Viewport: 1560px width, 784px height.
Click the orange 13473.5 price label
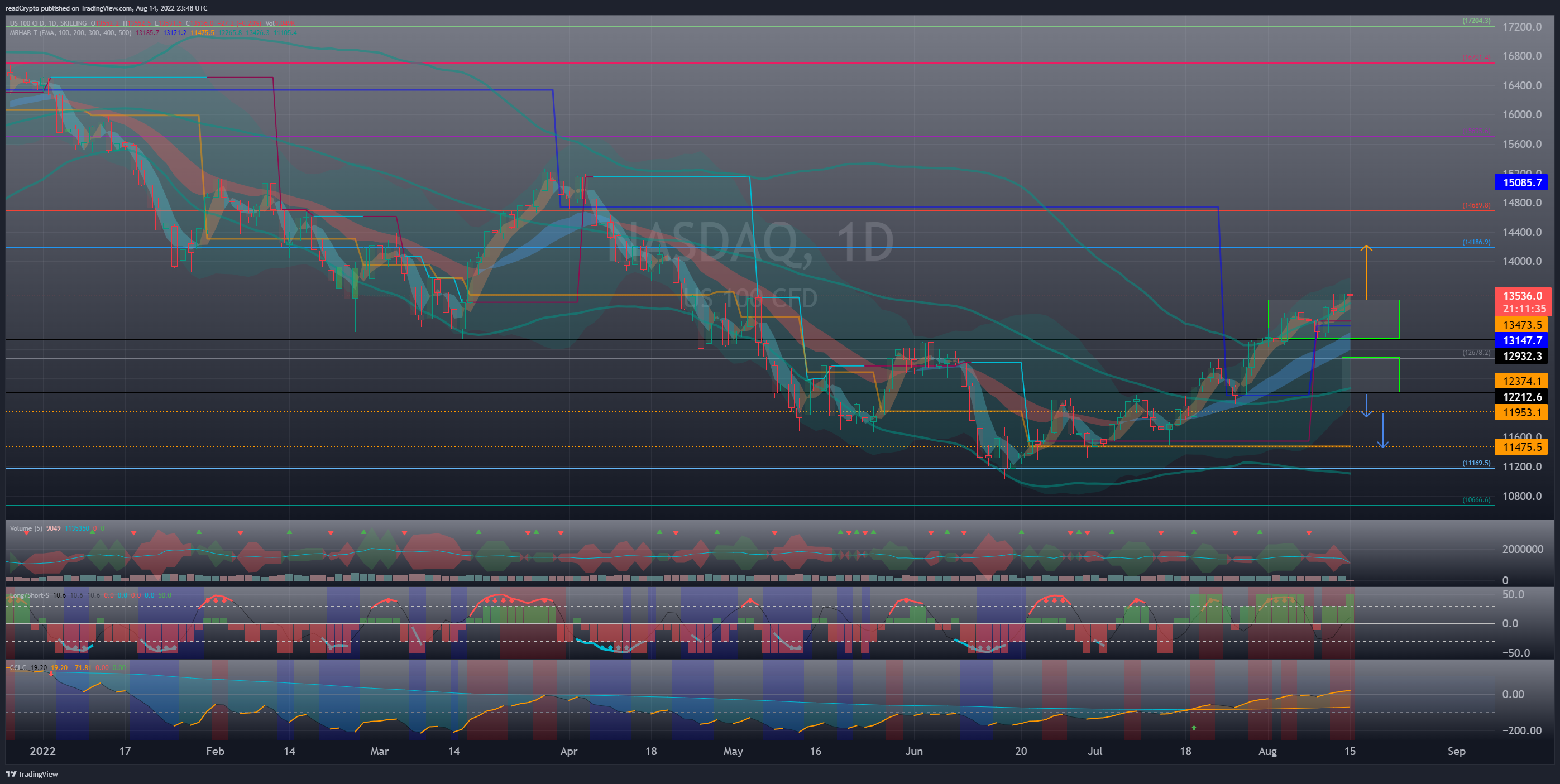(x=1520, y=325)
